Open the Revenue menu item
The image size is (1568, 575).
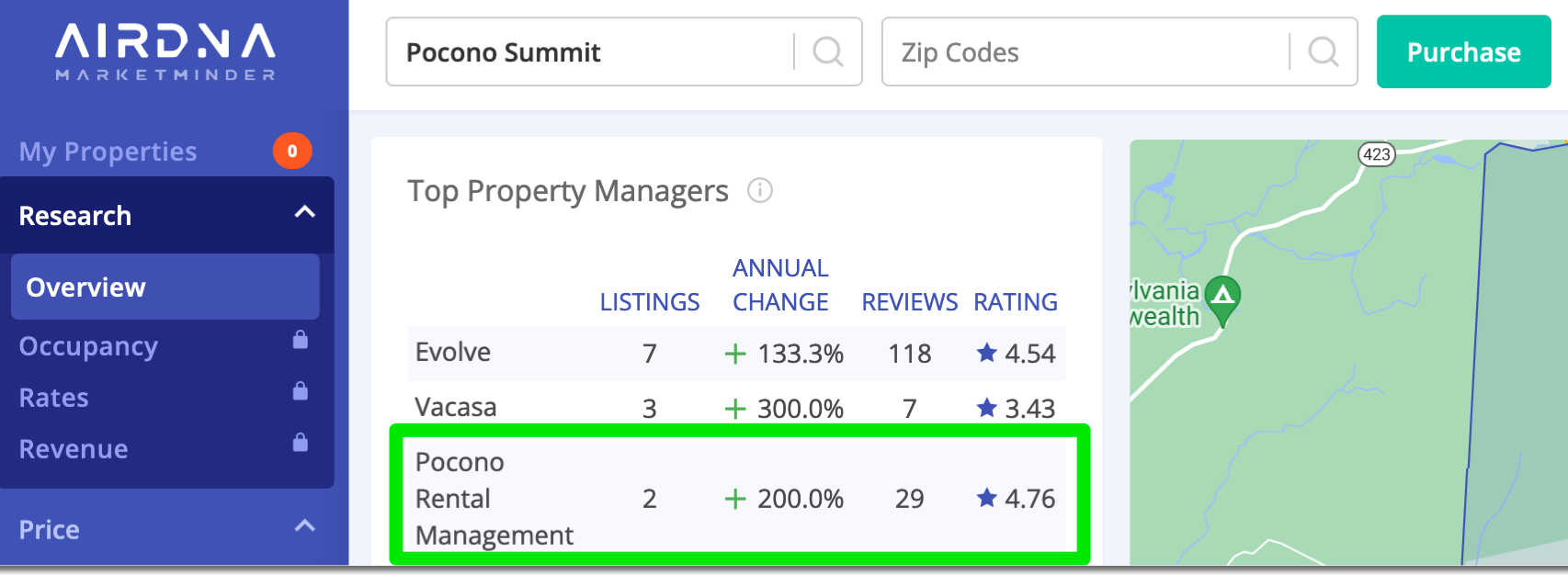[x=74, y=449]
